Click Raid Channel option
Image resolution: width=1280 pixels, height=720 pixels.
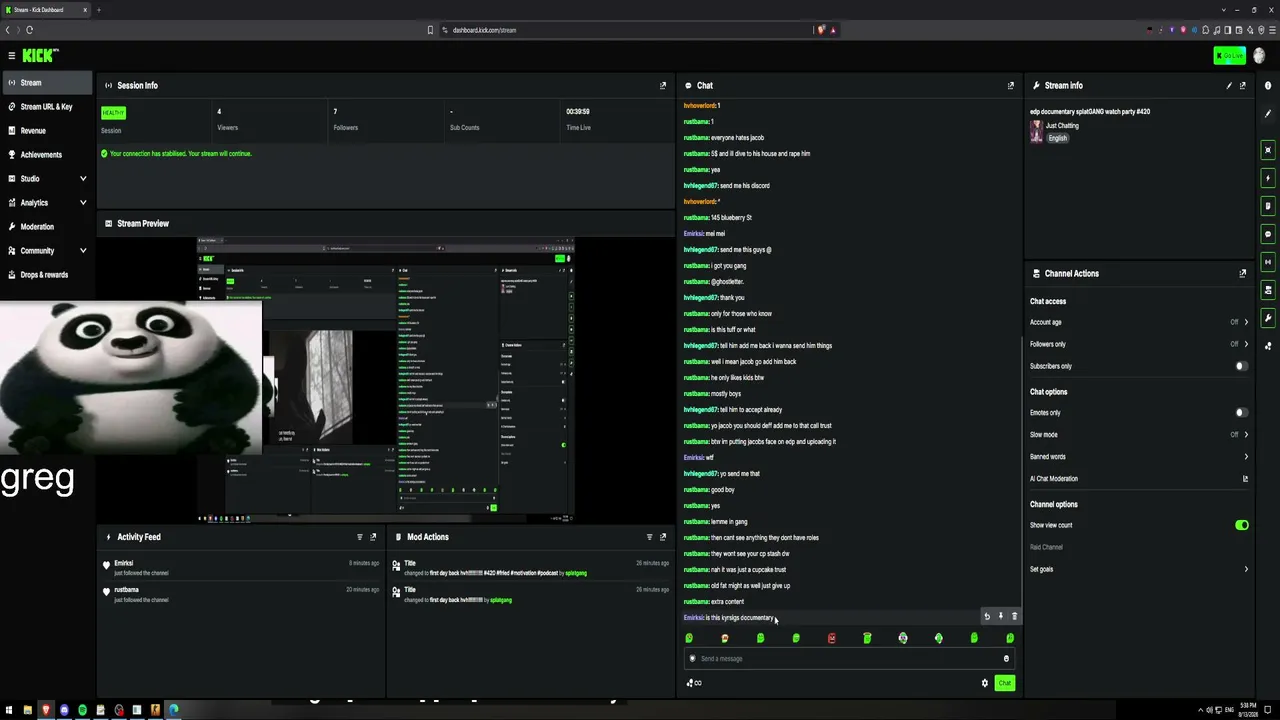click(1046, 547)
